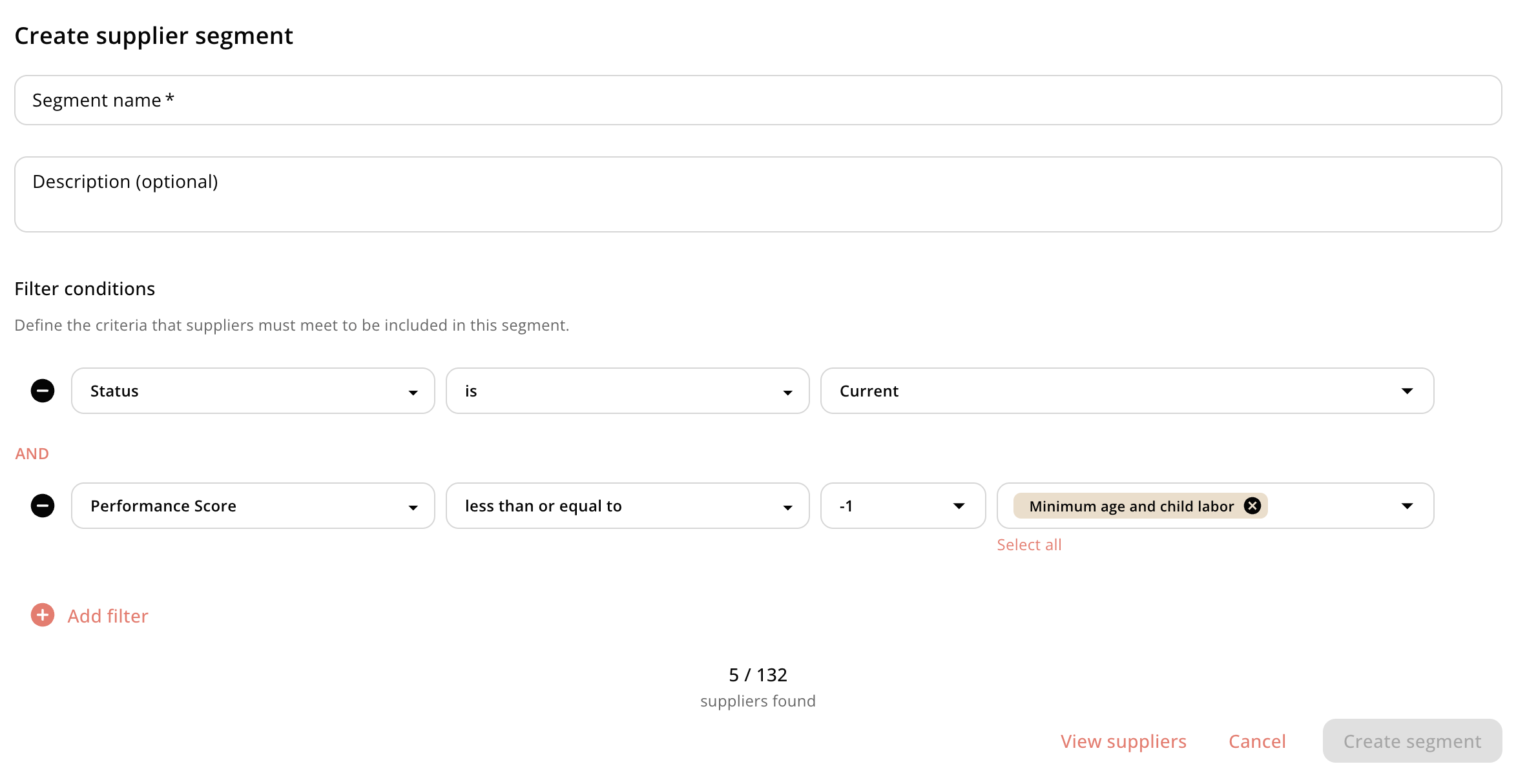Remove the Status filter row
Viewport: 1527px width, 784px height.
[43, 391]
